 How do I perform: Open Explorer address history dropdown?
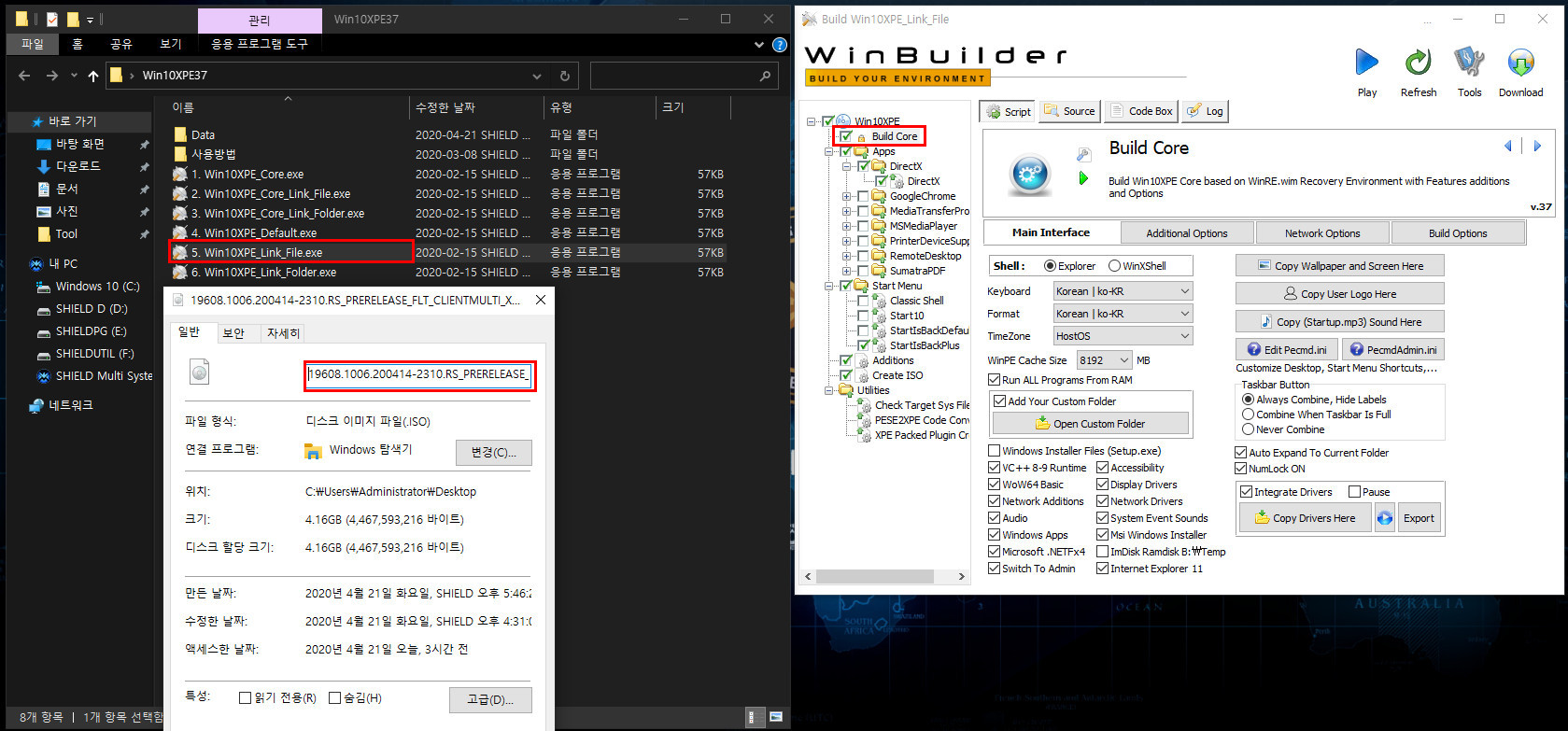537,76
